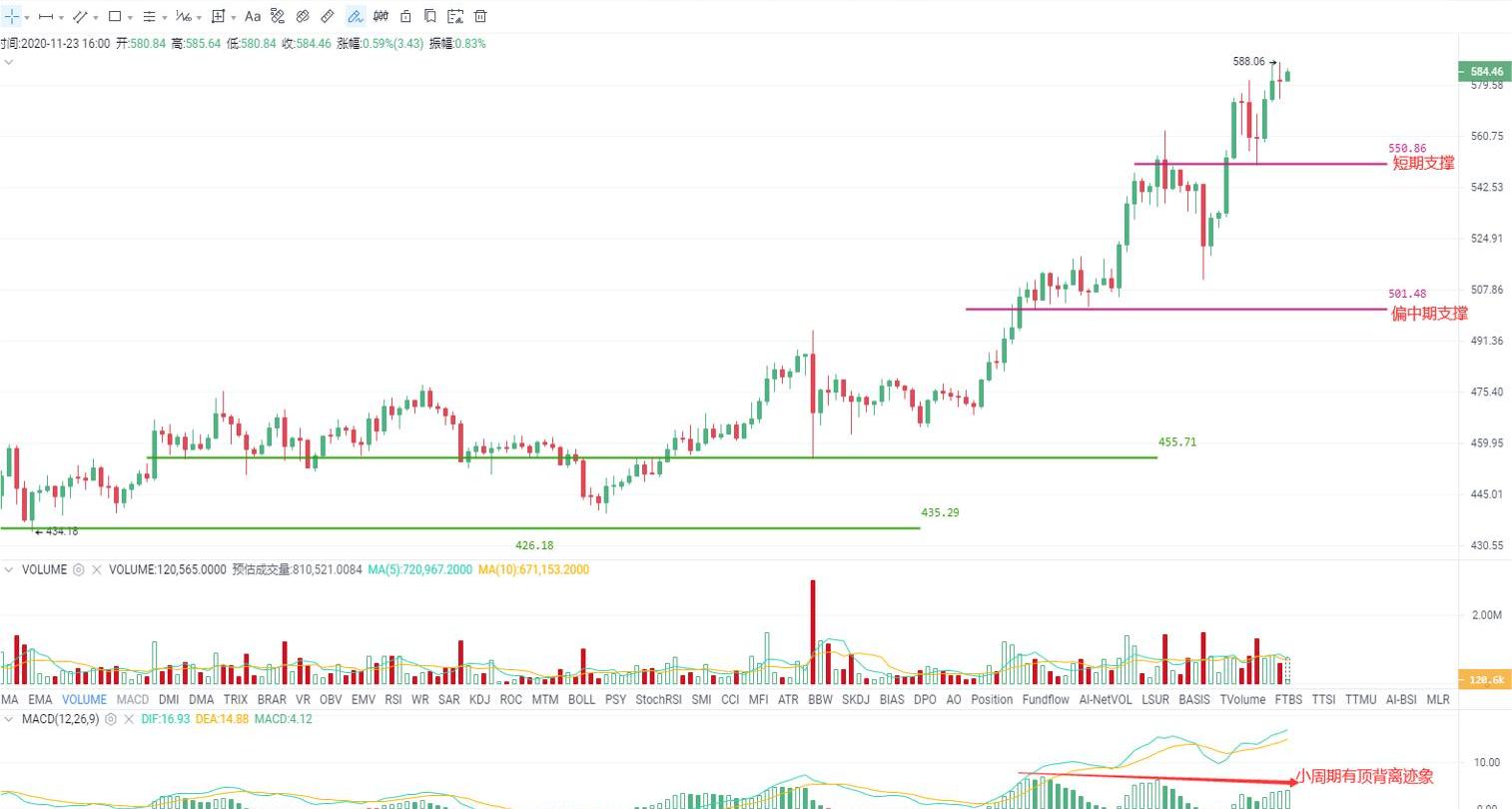Toggle the MACD indicator tab
The height and width of the screenshot is (809, 1512).
pos(133,699)
